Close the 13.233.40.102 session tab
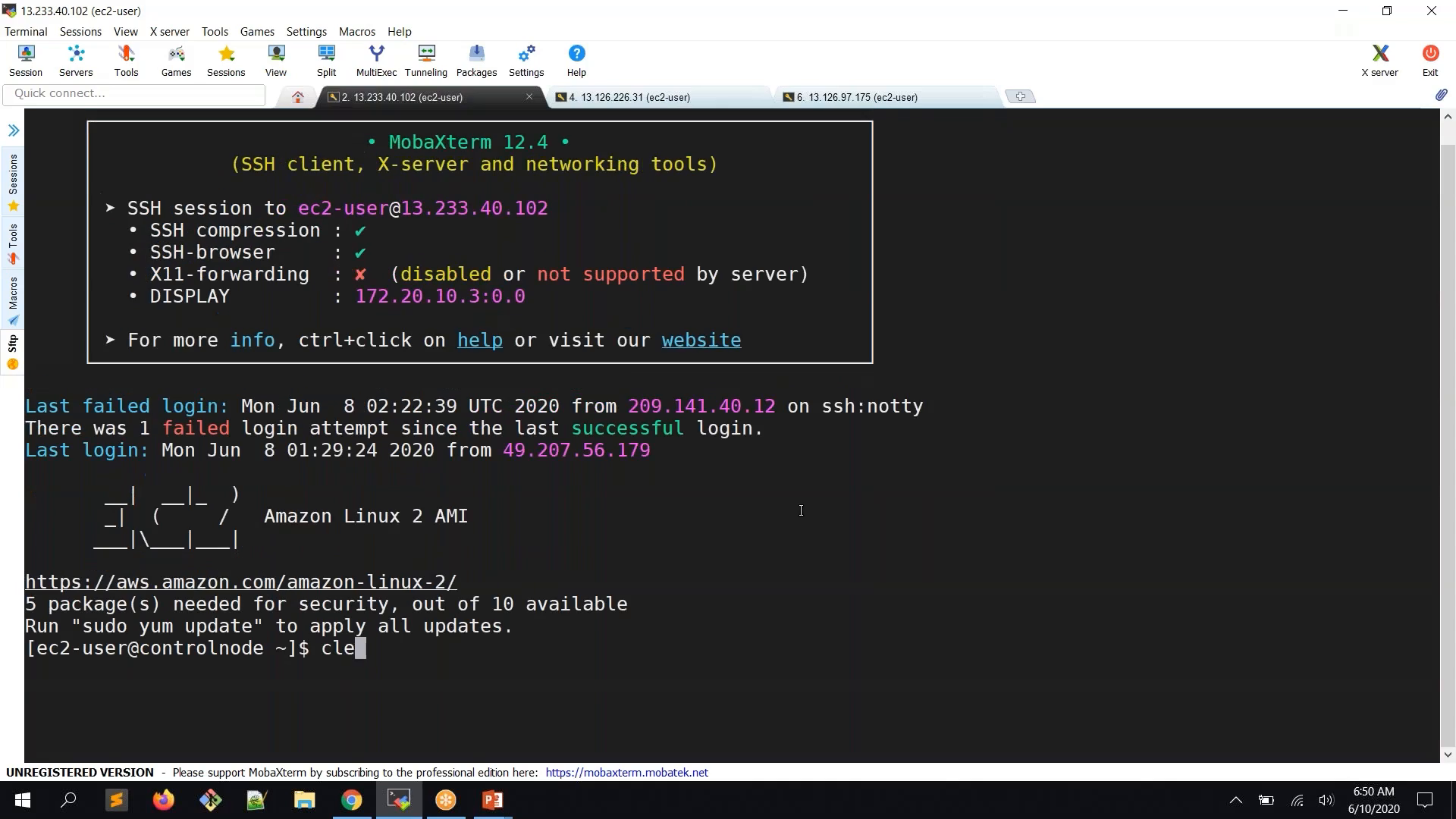Image resolution: width=1456 pixels, height=819 pixels. coord(529,97)
